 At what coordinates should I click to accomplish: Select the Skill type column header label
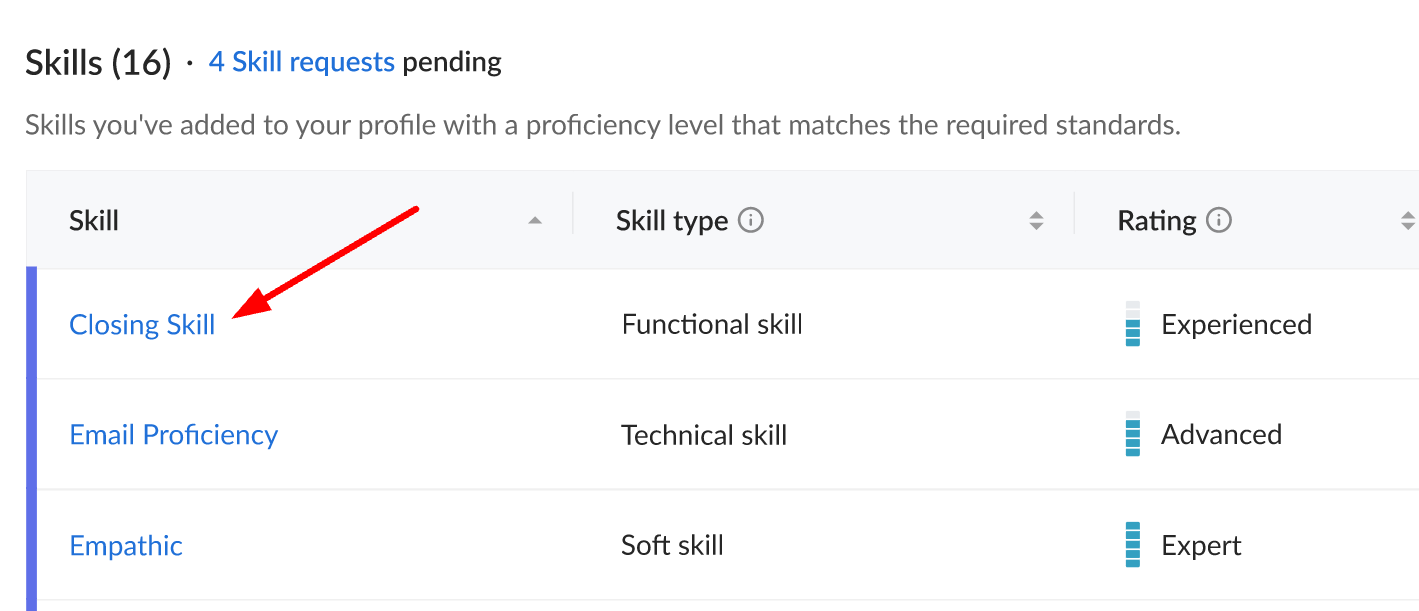[672, 221]
